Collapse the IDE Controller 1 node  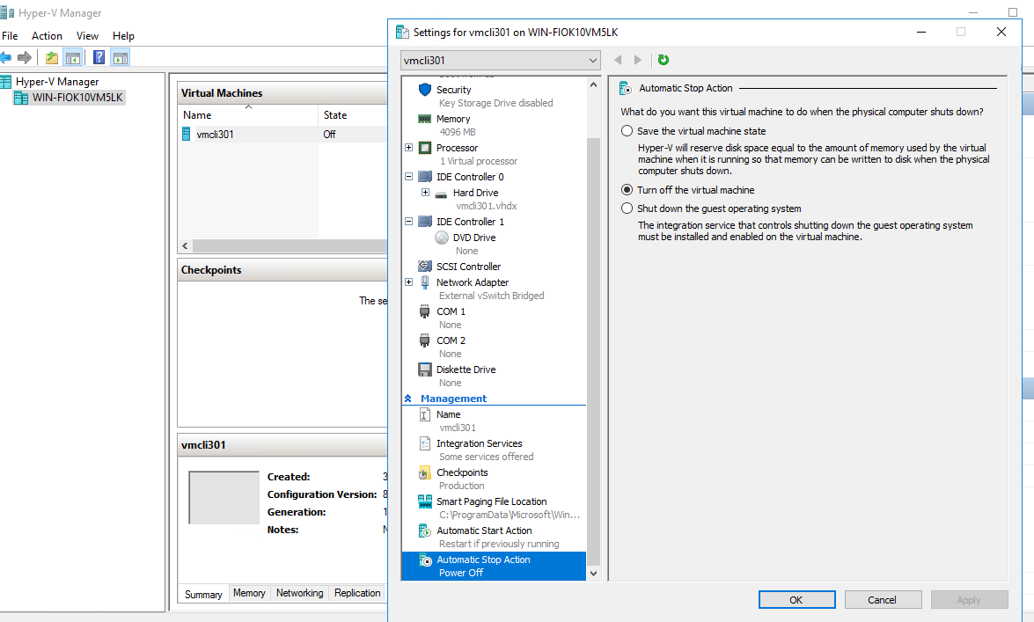pyautogui.click(x=409, y=222)
